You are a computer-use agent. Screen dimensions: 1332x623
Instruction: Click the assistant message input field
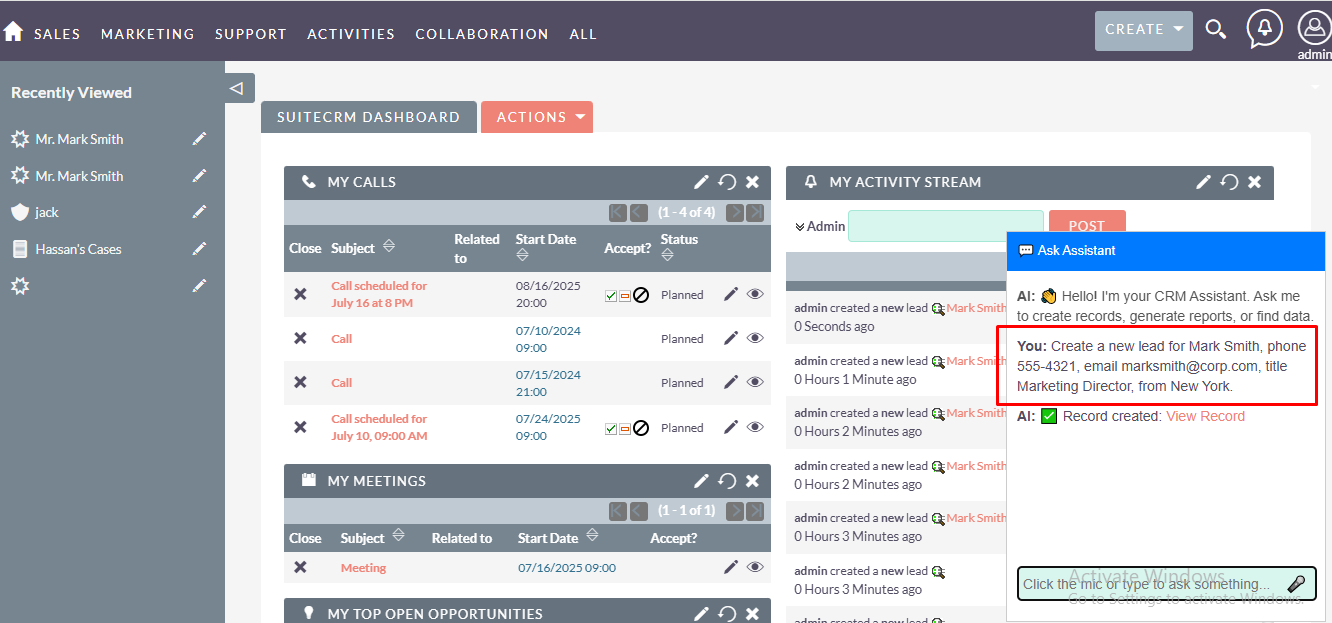[x=1150, y=584]
